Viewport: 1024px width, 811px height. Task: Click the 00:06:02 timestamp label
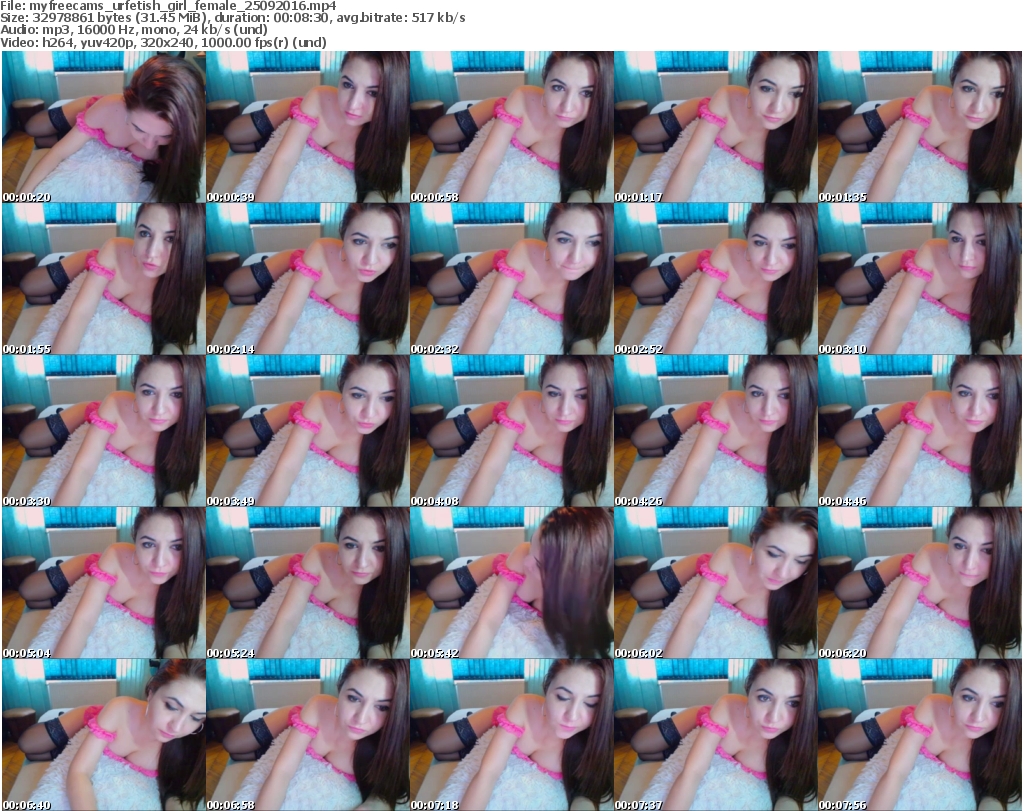pyautogui.click(x=638, y=653)
